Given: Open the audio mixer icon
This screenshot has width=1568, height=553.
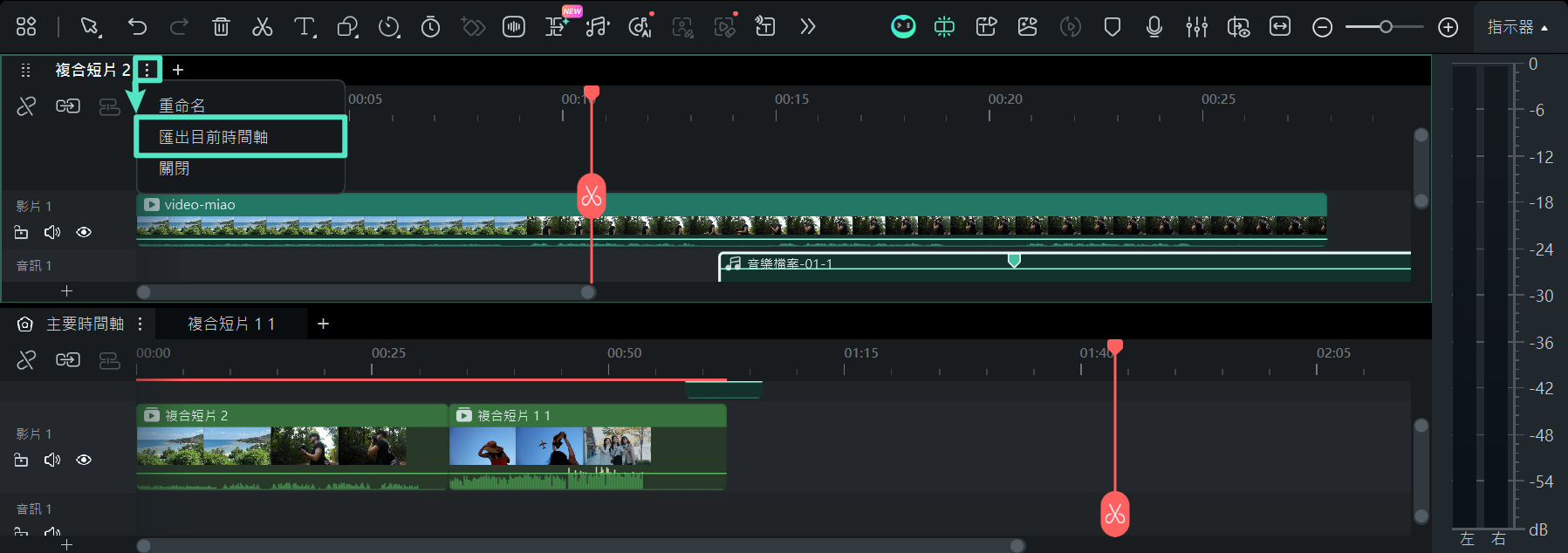Looking at the screenshot, I should 1196,27.
